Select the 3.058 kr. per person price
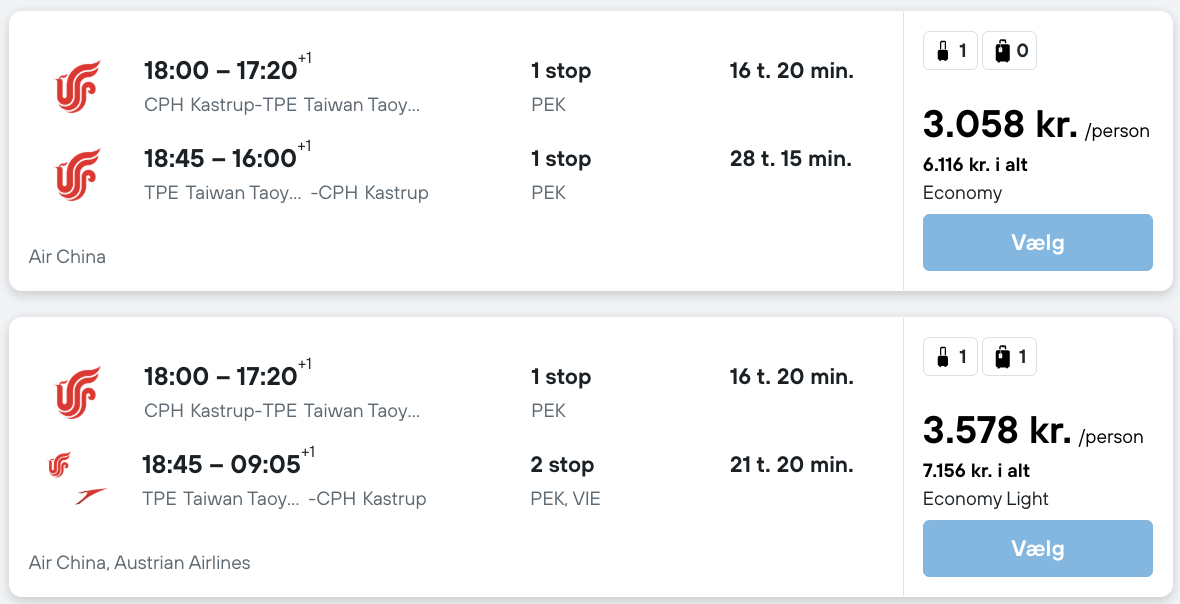Screen dimensions: 1180x604 pyautogui.click(x=1000, y=125)
